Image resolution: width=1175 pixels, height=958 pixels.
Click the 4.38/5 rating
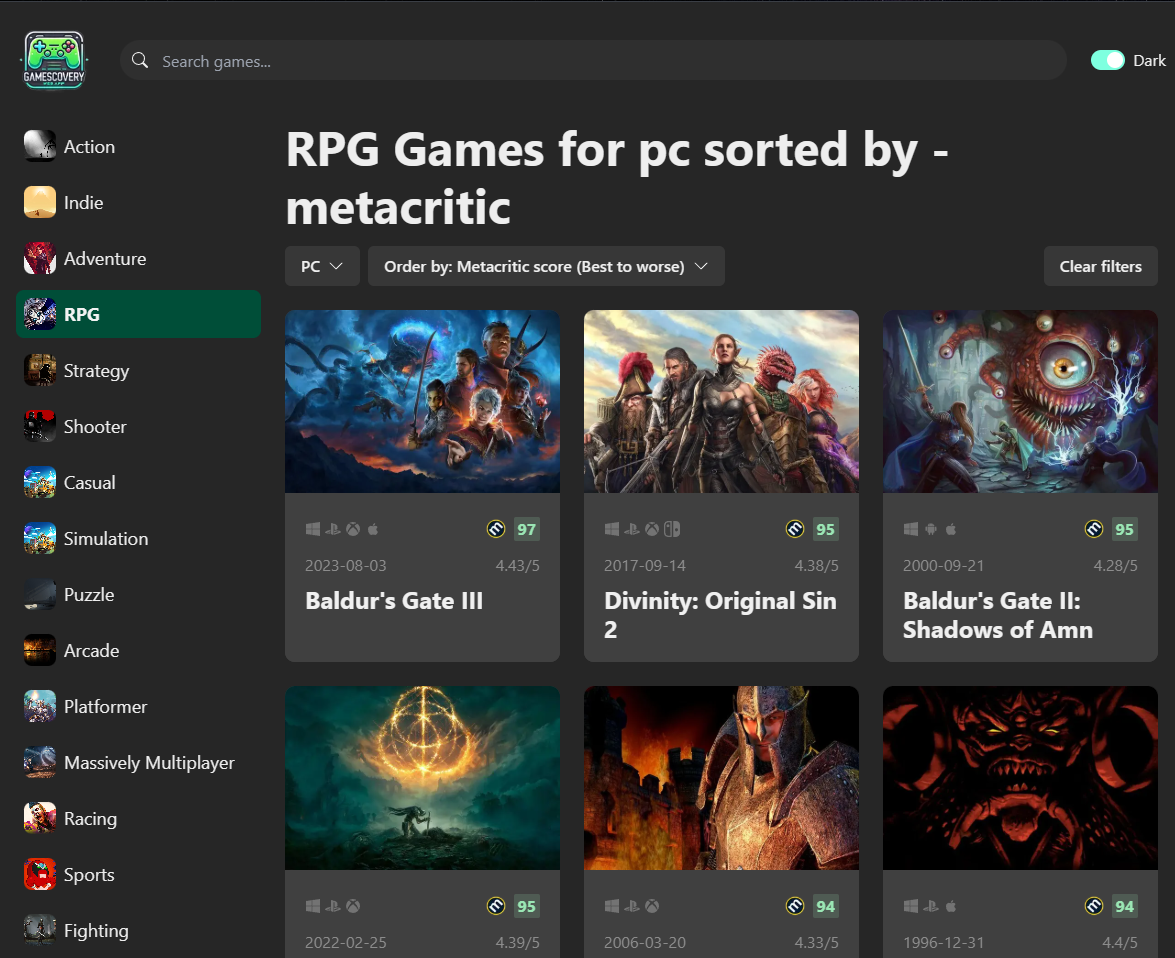pyautogui.click(x=817, y=566)
